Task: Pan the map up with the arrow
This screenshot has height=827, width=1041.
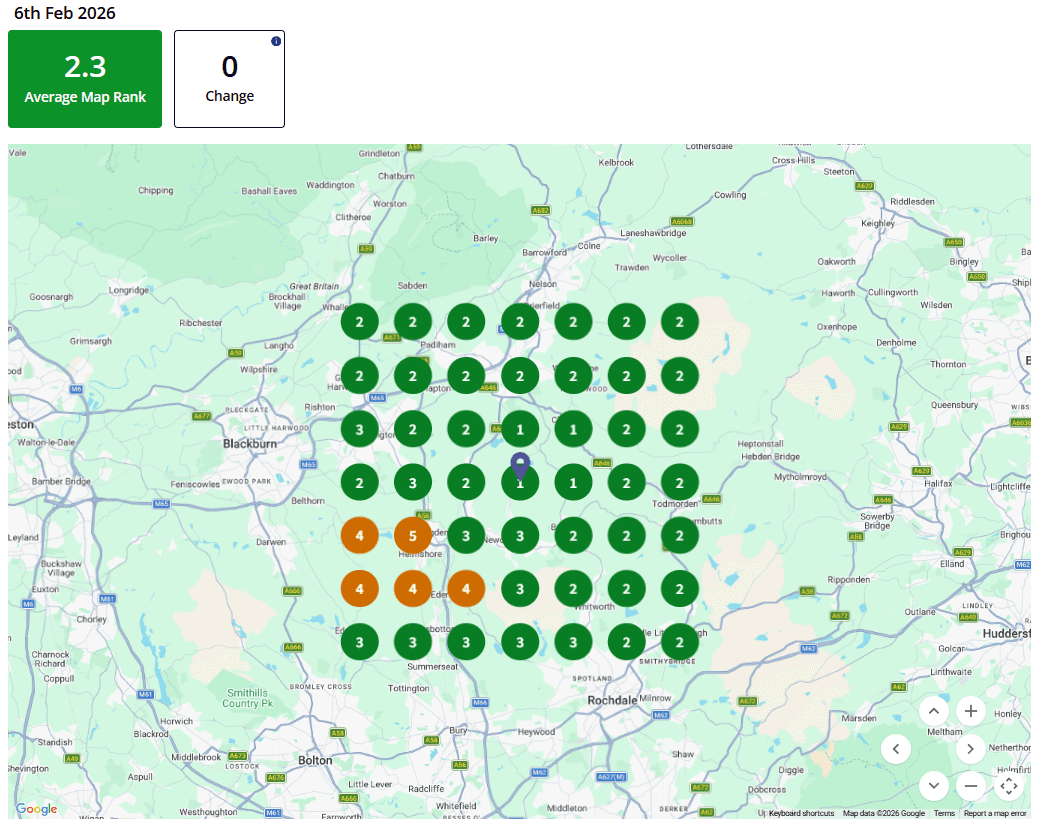Action: click(933, 711)
